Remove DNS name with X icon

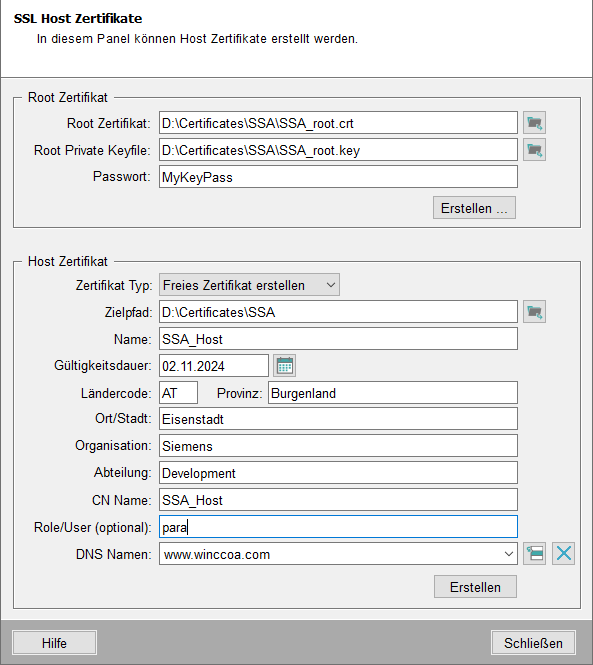[x=563, y=553]
